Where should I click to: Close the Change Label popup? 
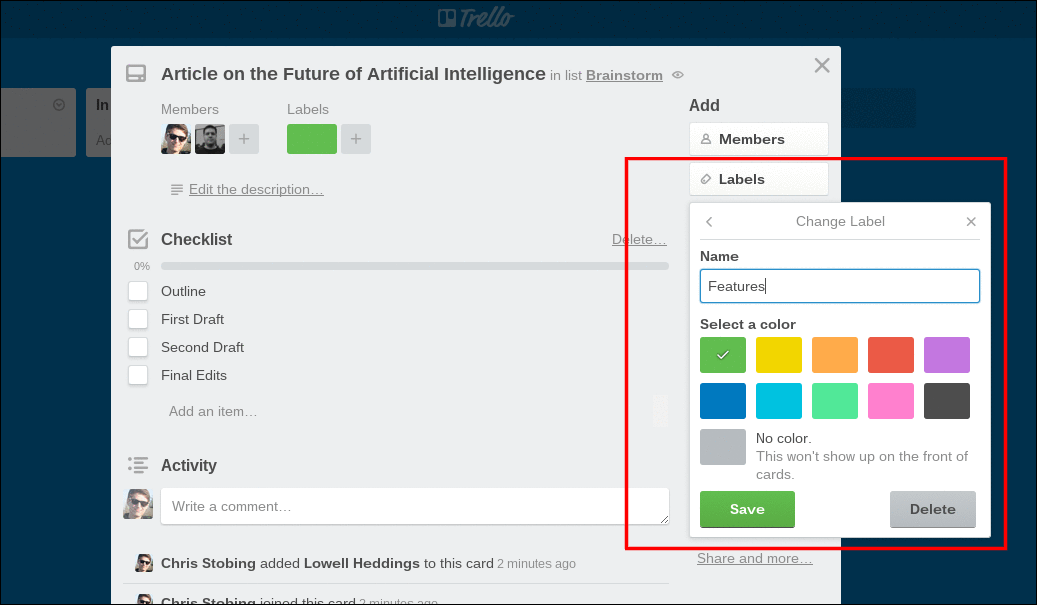pos(971,222)
